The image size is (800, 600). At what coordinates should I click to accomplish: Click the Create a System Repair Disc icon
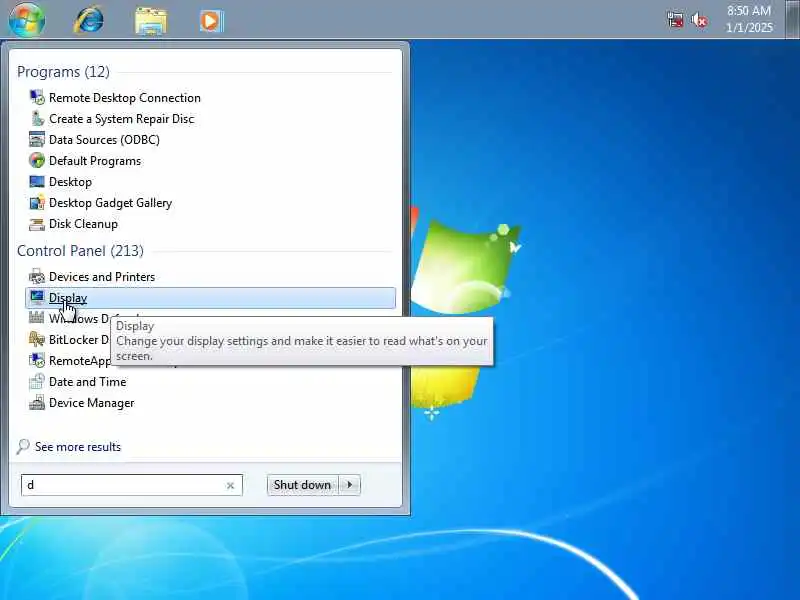37,118
